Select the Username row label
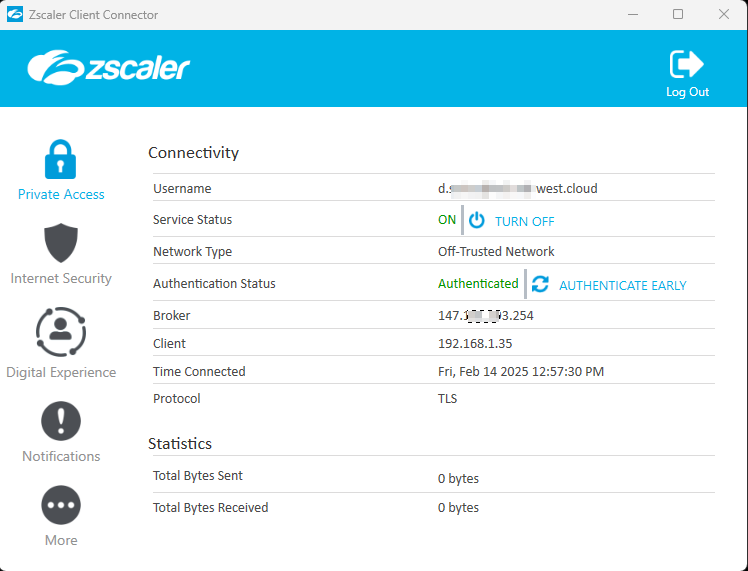The width and height of the screenshot is (748, 571). click(182, 188)
